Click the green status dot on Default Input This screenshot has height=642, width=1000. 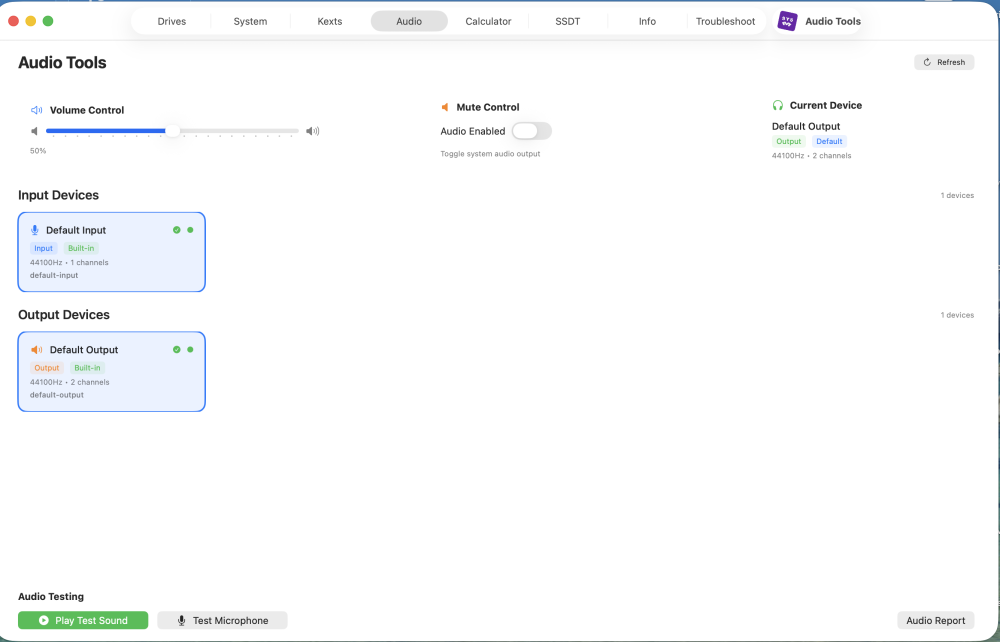tap(190, 230)
